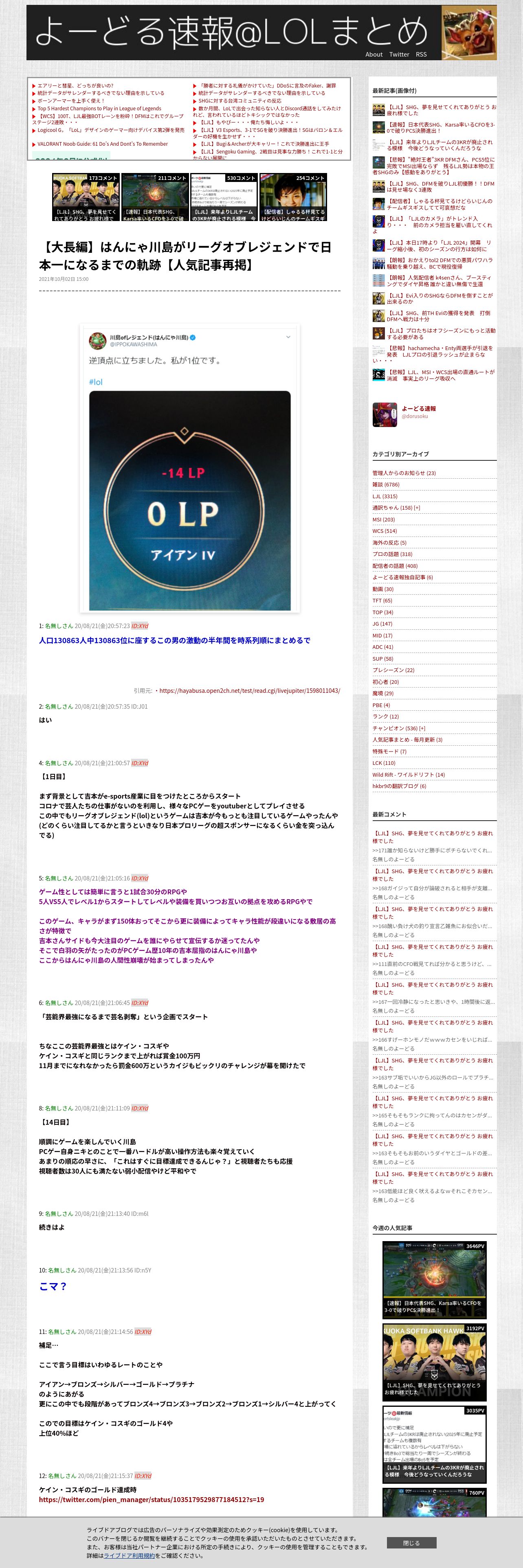Open category Wild Rift - ワイルドリフト (14)

(x=409, y=774)
